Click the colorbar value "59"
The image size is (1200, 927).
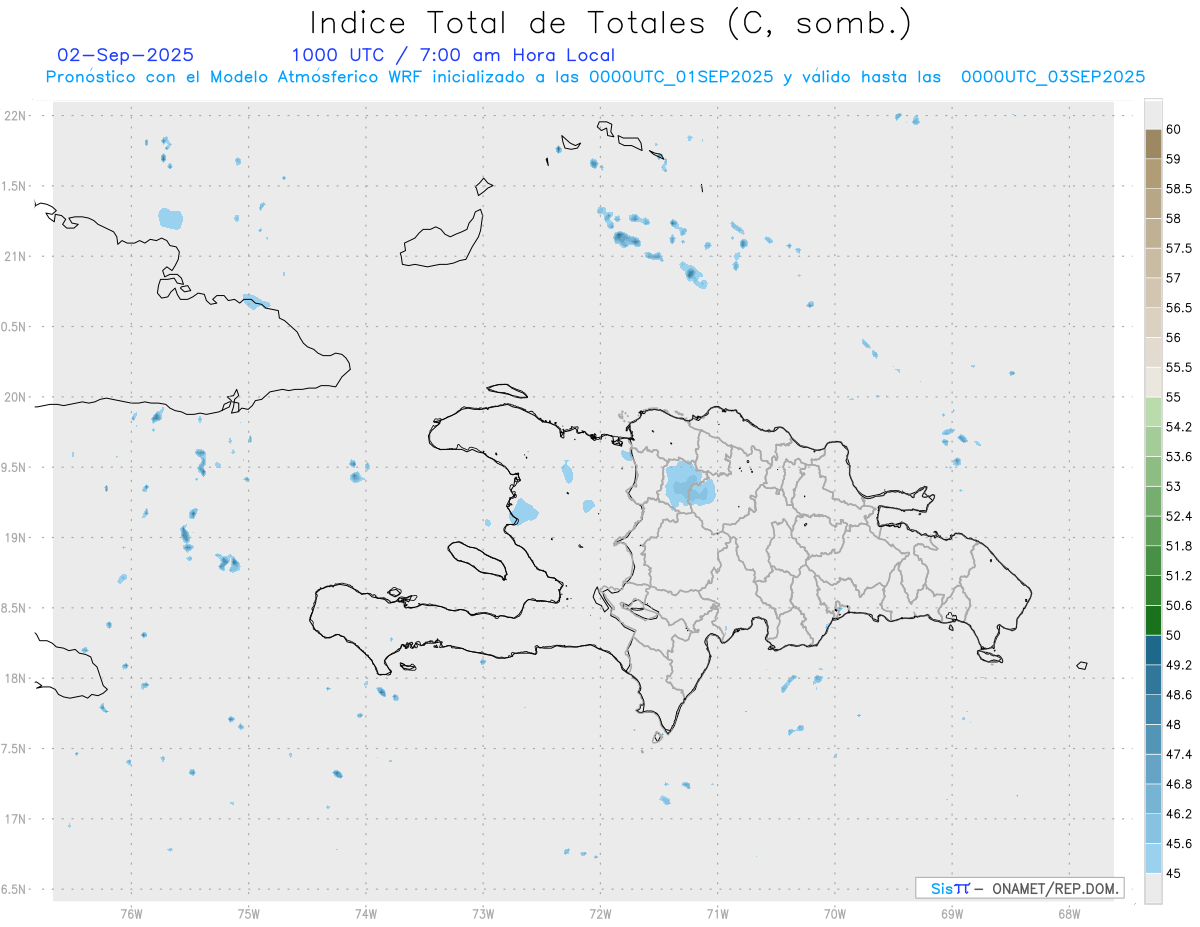1173,159
